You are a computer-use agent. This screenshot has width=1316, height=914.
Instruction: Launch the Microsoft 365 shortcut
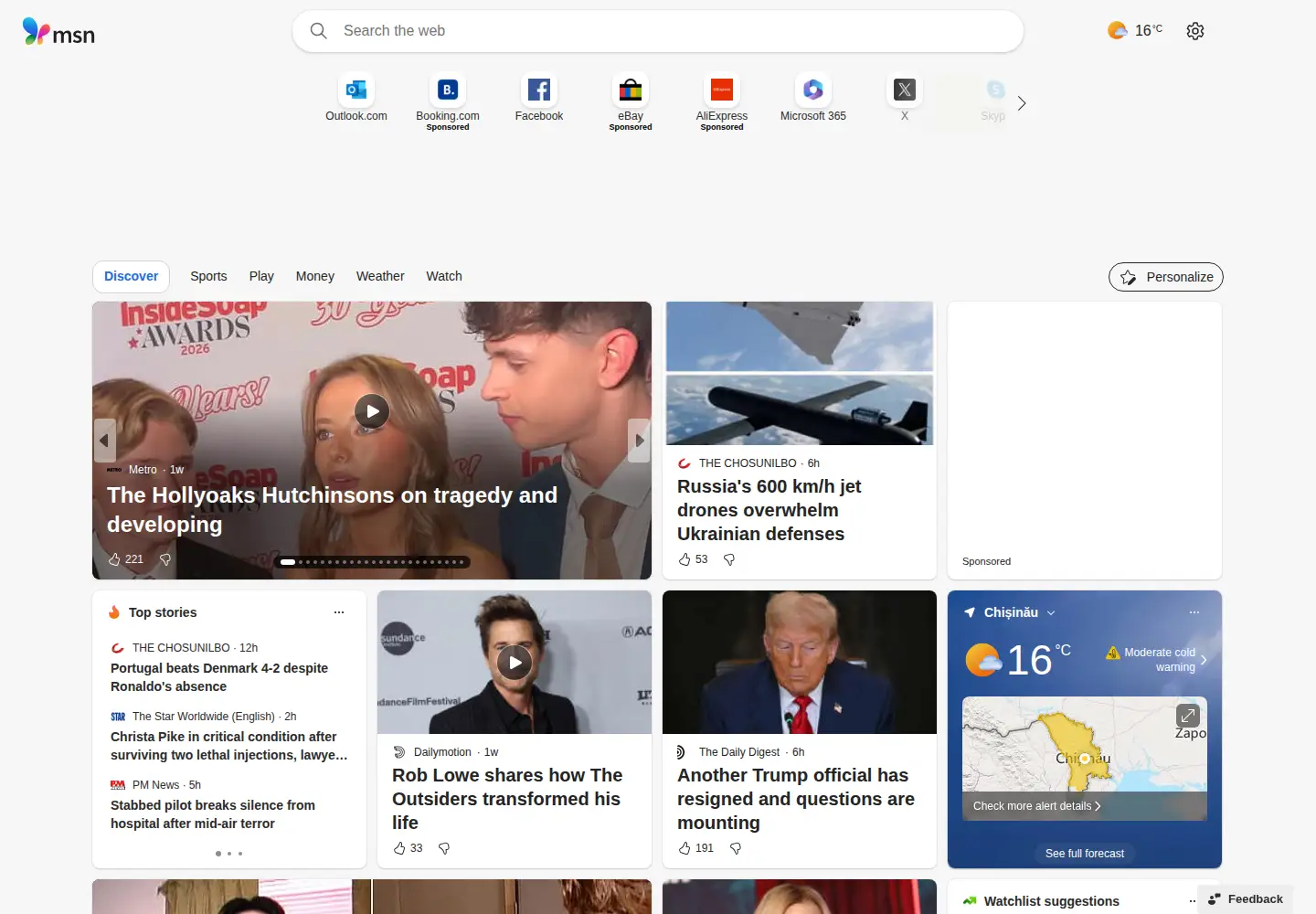pyautogui.click(x=813, y=98)
